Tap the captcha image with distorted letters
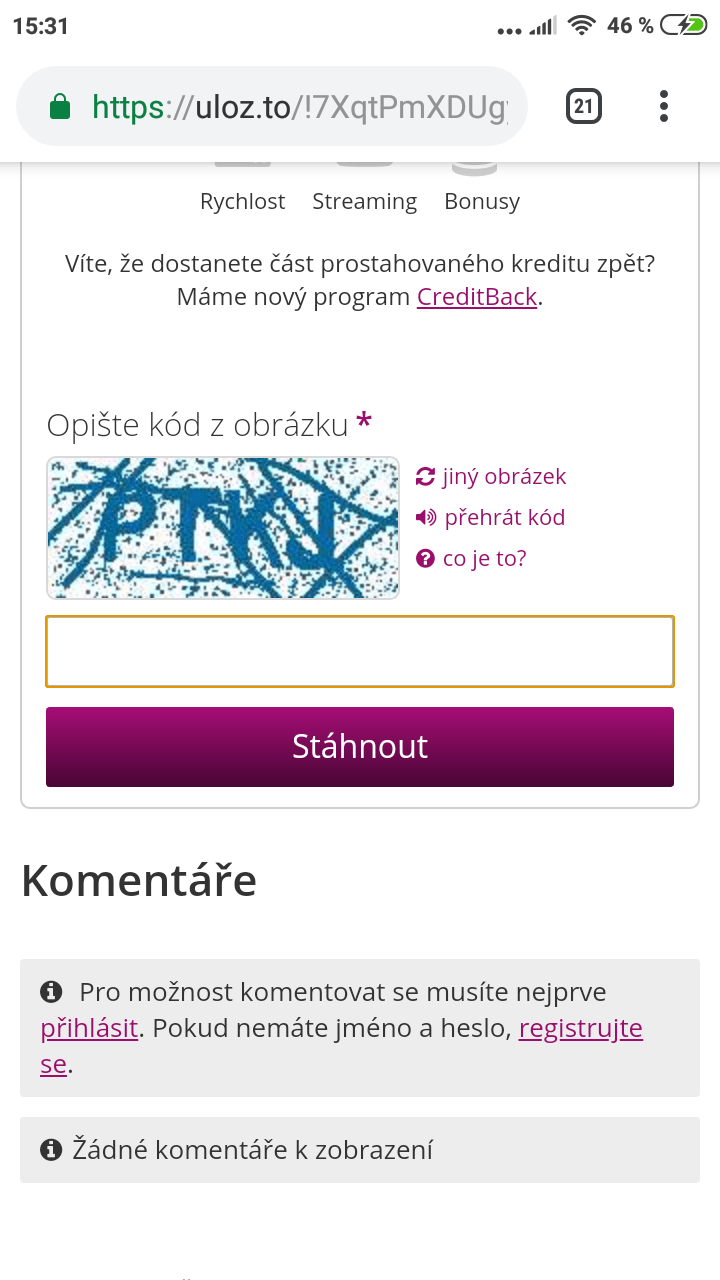 click(223, 528)
